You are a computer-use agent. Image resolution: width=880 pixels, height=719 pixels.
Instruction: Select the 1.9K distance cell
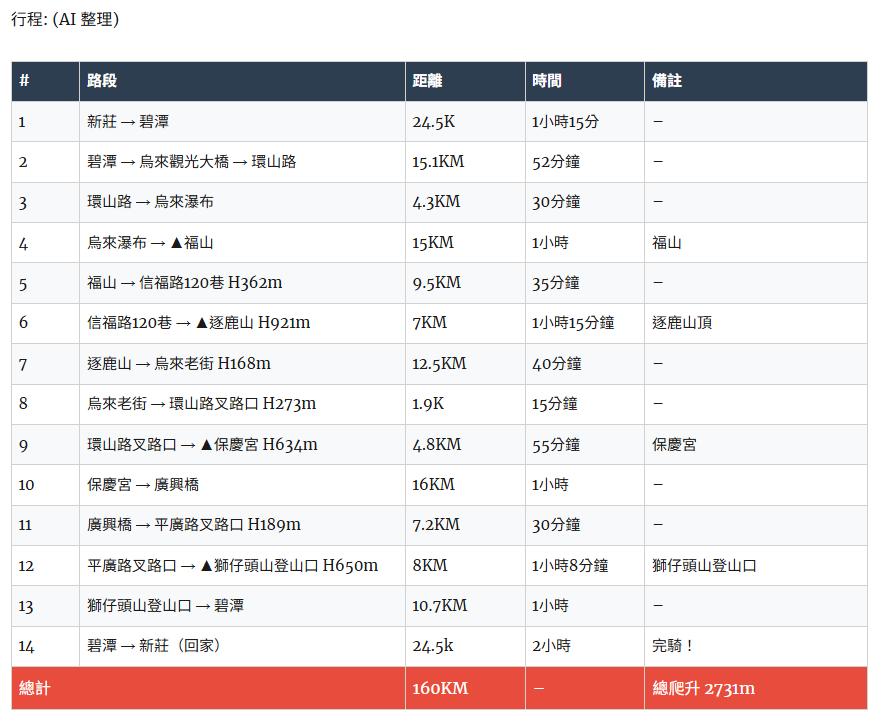[x=430, y=404]
